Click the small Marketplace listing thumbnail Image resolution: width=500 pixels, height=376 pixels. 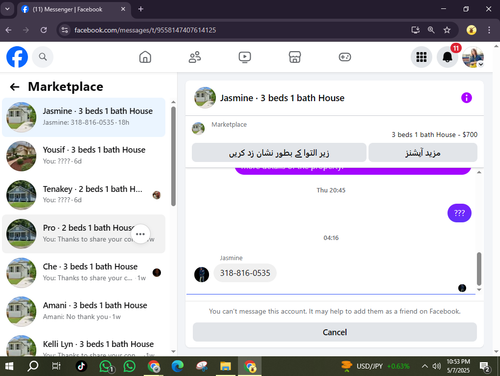(198, 128)
